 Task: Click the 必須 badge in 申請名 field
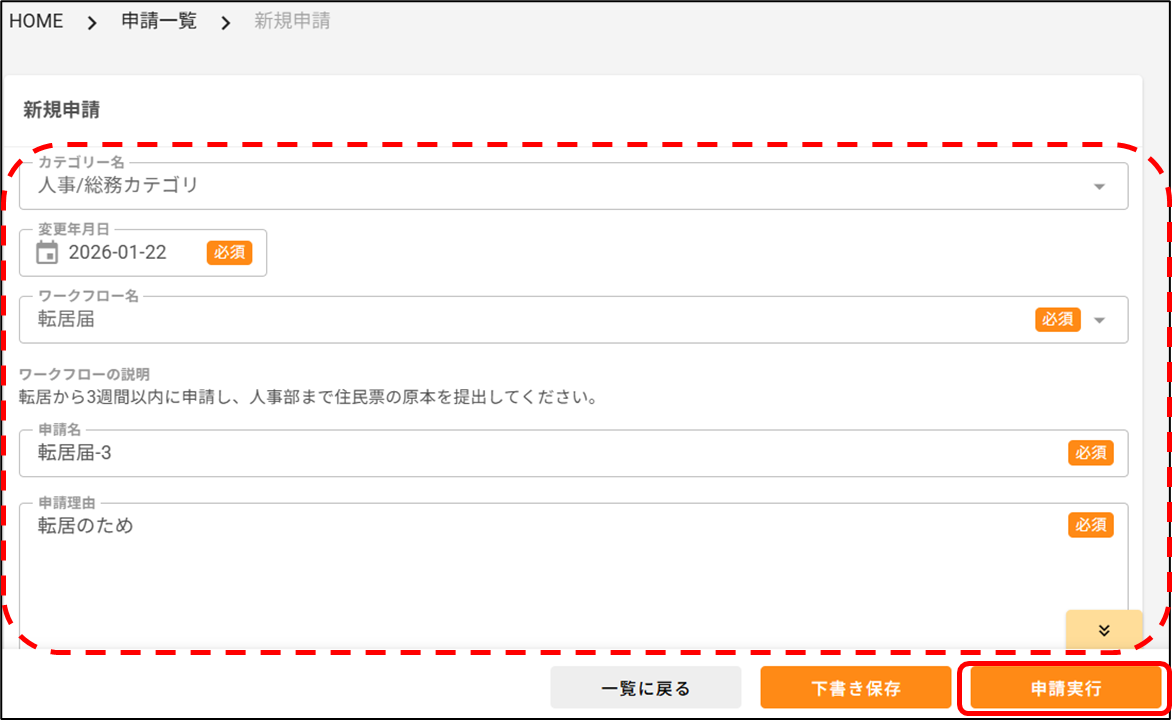1090,453
